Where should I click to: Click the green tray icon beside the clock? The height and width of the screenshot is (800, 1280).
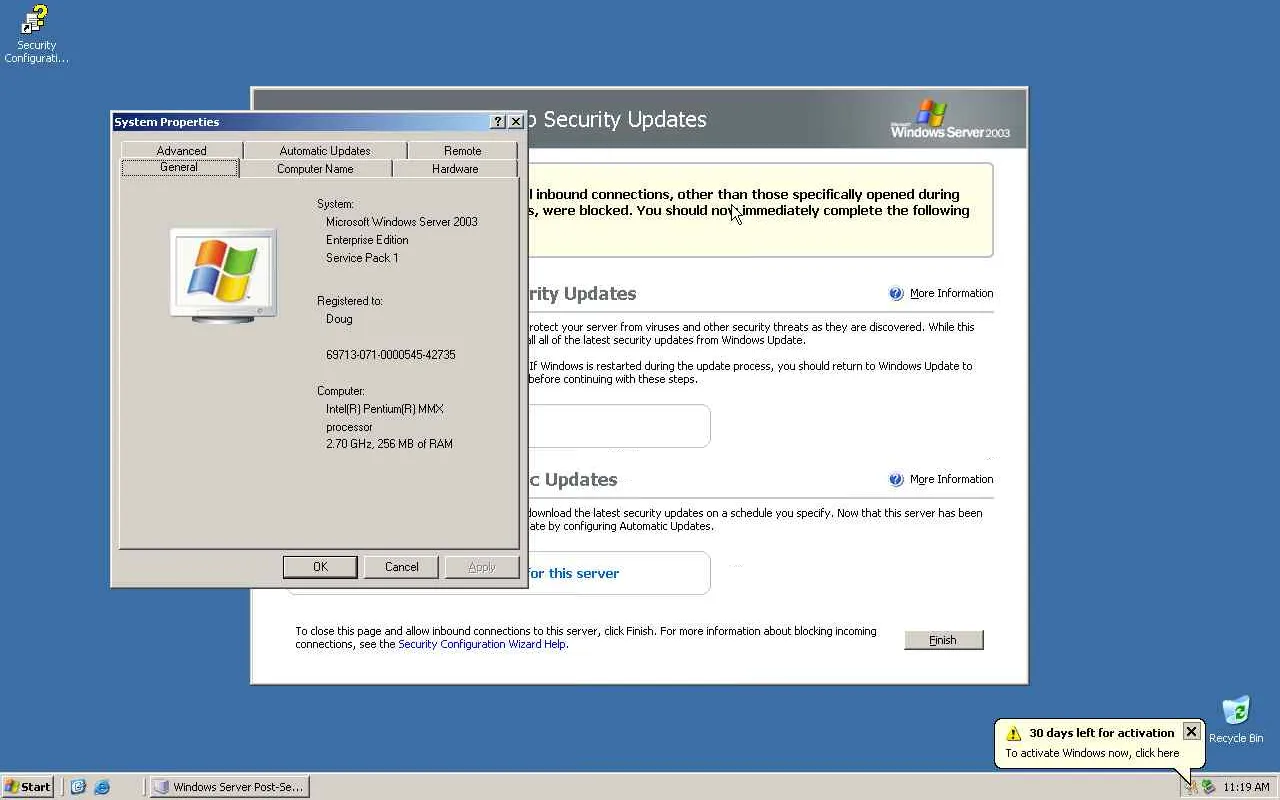[1209, 787]
